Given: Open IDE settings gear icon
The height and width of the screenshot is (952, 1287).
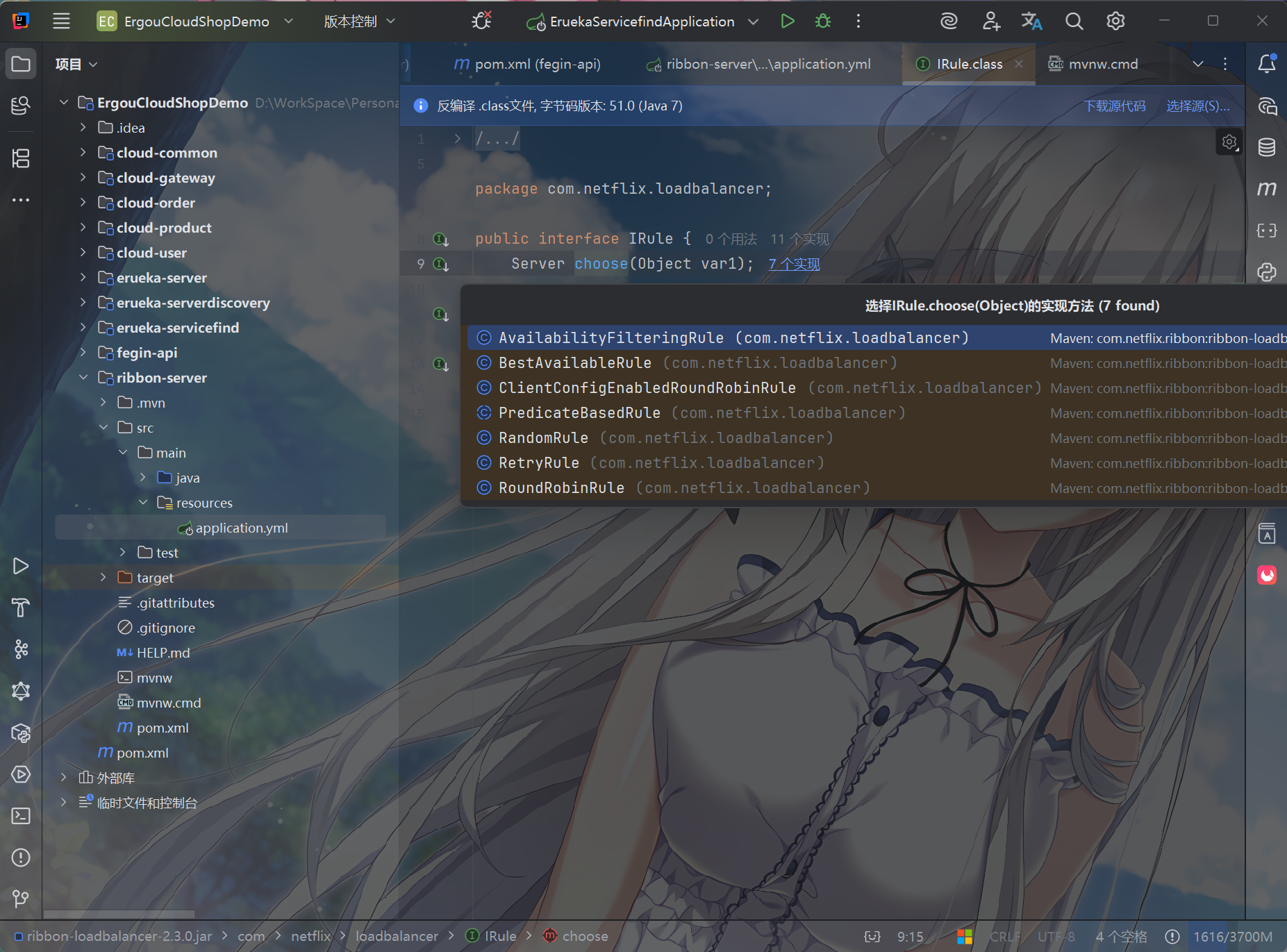Looking at the screenshot, I should 1115,22.
